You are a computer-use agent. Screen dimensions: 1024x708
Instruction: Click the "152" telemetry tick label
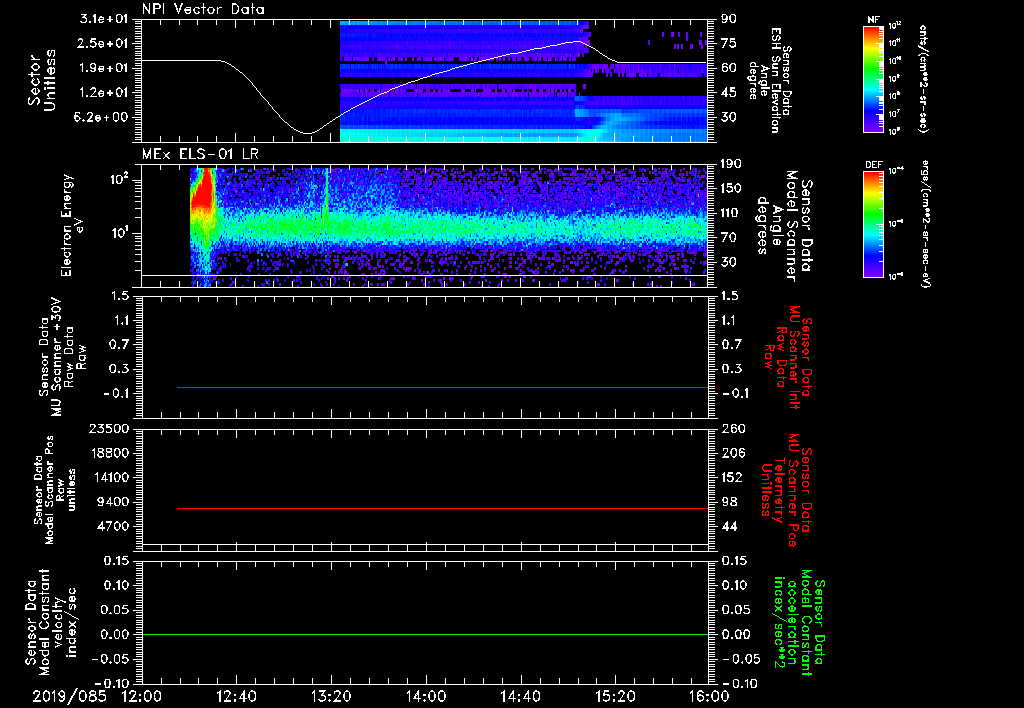(732, 477)
